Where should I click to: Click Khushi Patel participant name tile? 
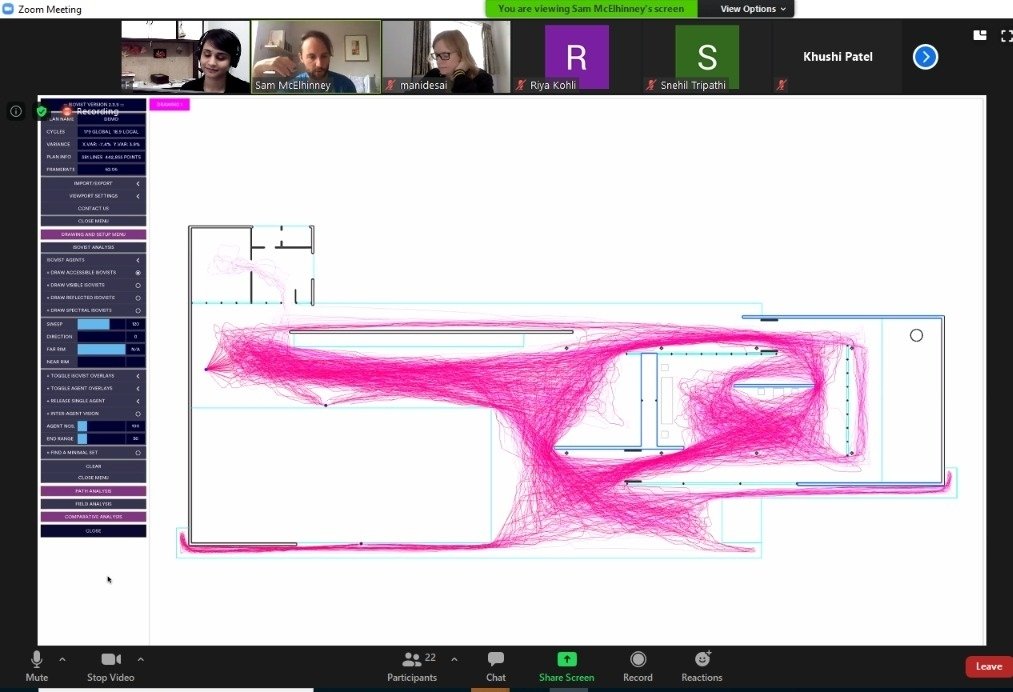[837, 57]
